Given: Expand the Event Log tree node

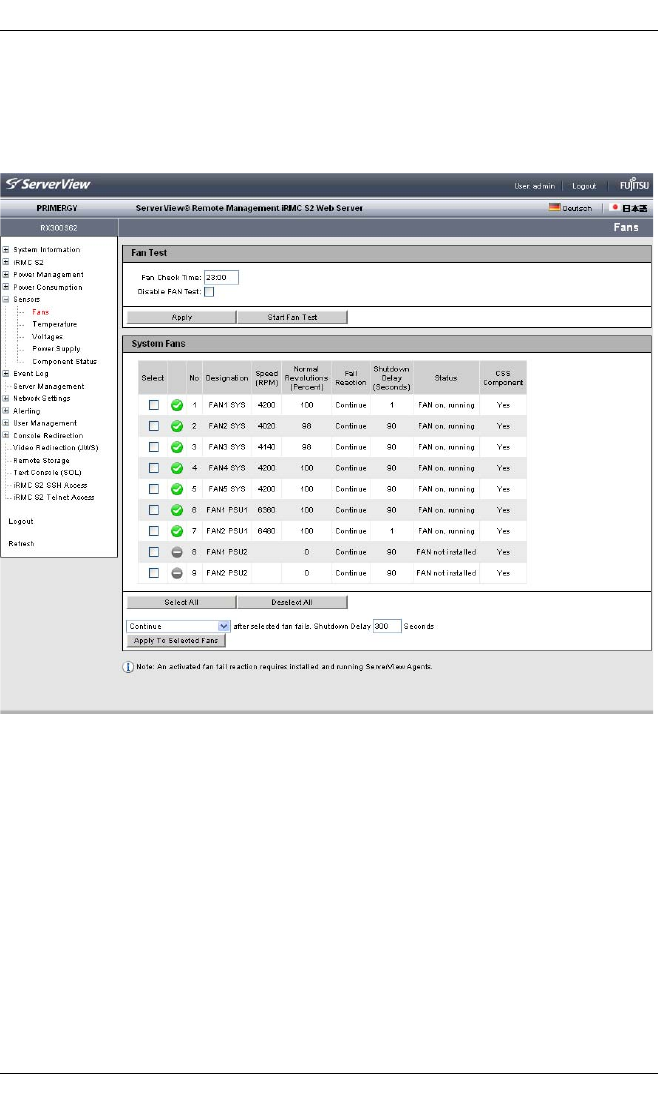Looking at the screenshot, I should [6, 374].
